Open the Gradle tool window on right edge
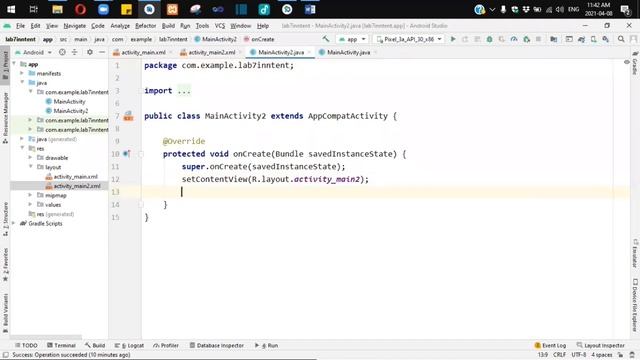This screenshot has height=360, width=640. tap(635, 63)
